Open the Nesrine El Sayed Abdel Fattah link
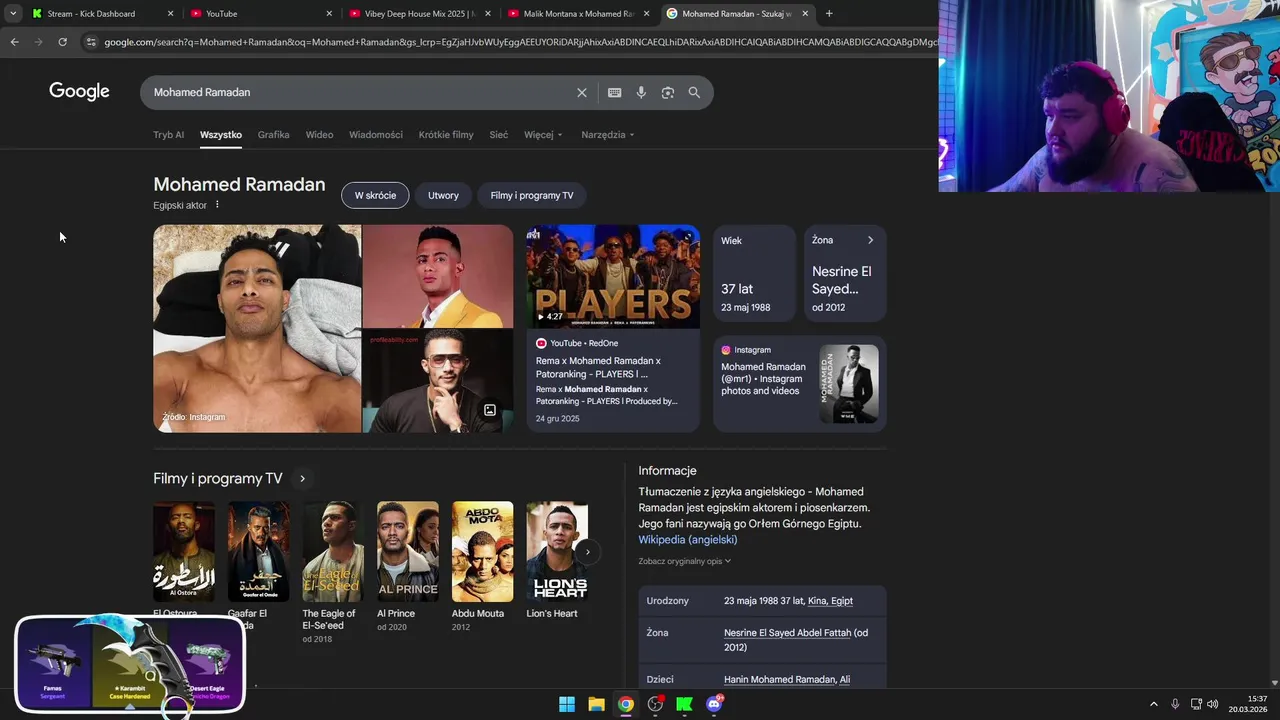Viewport: 1280px width, 720px height. (x=787, y=633)
